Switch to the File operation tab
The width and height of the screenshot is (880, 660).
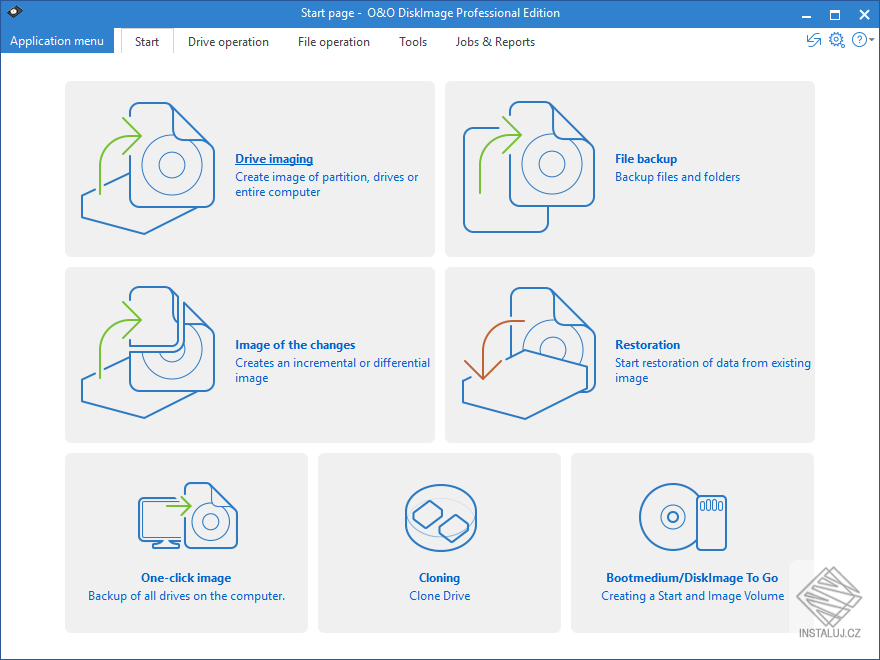click(333, 42)
